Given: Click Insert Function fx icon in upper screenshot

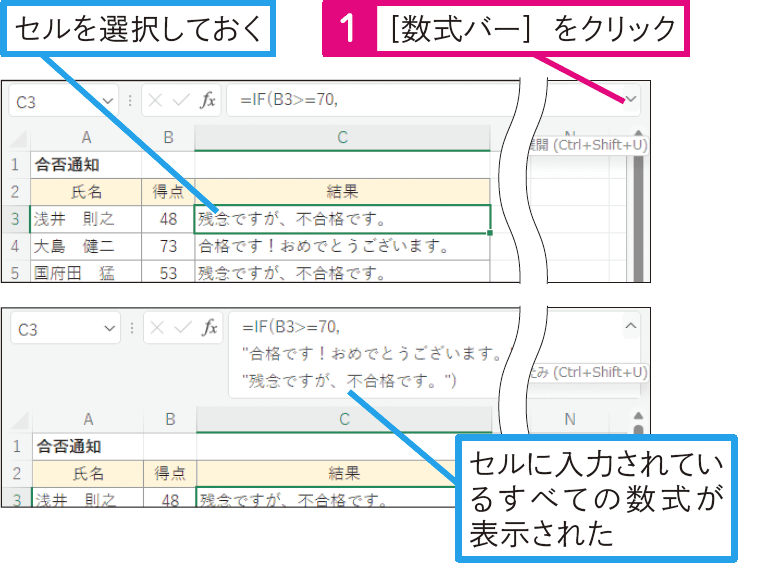Looking at the screenshot, I should pos(208,100).
